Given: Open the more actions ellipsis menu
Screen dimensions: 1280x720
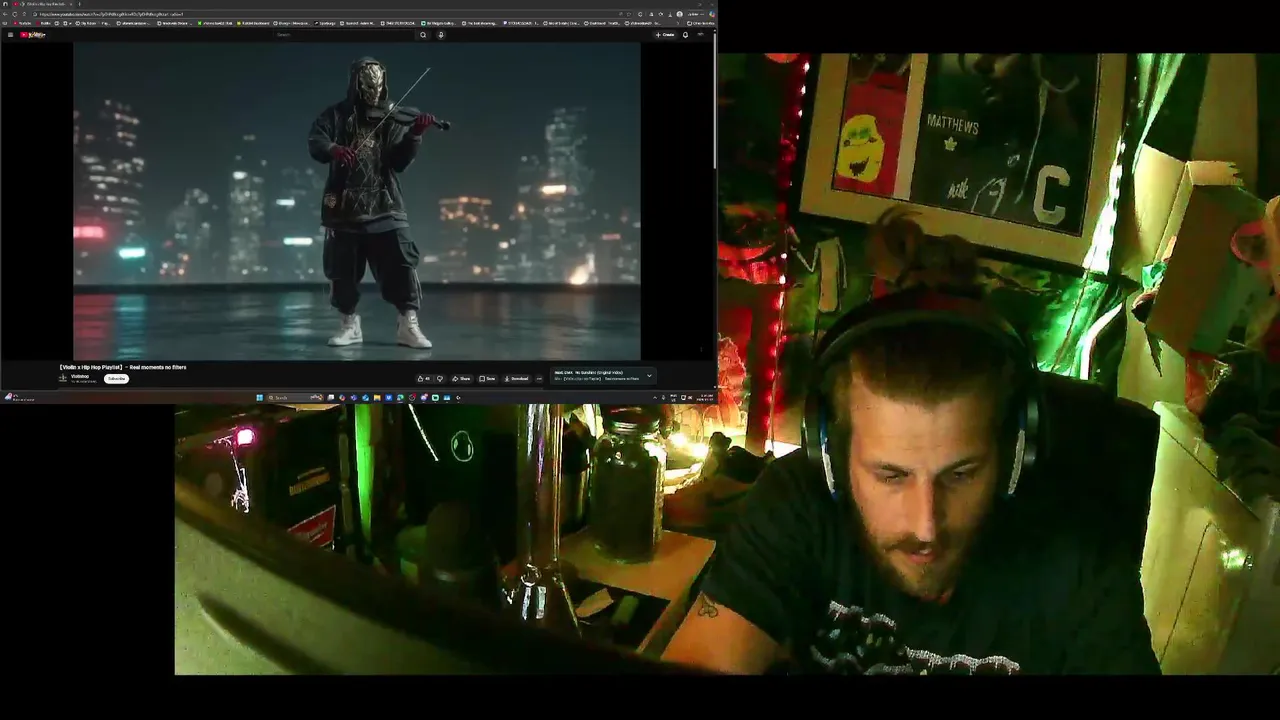Looking at the screenshot, I should click(x=539, y=379).
